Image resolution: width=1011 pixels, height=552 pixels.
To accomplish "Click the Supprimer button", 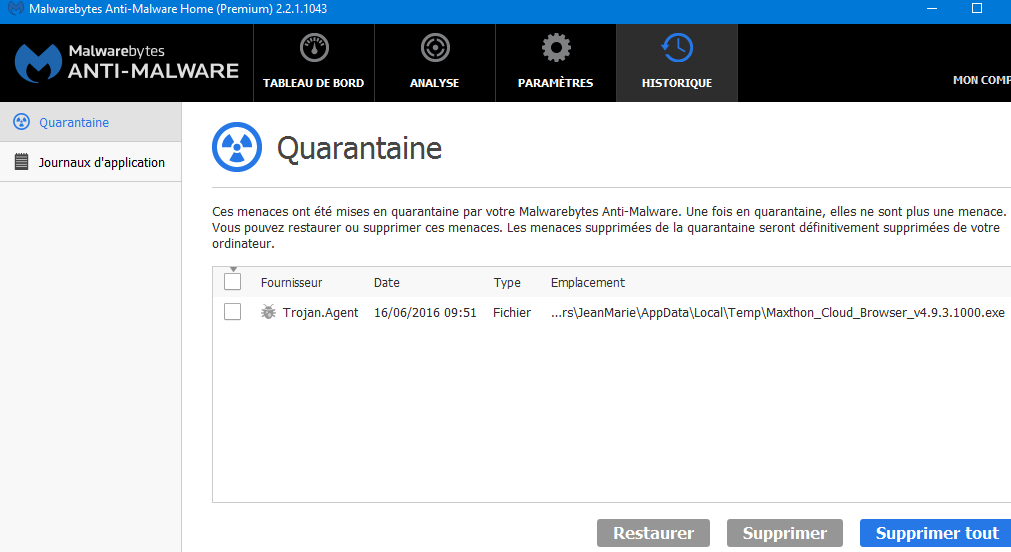I will click(x=785, y=533).
